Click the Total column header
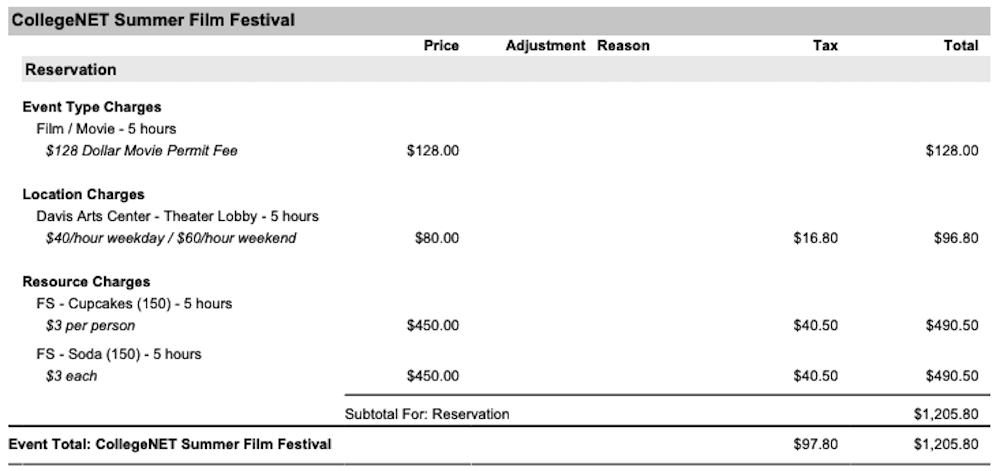1000x471 pixels. point(961,46)
